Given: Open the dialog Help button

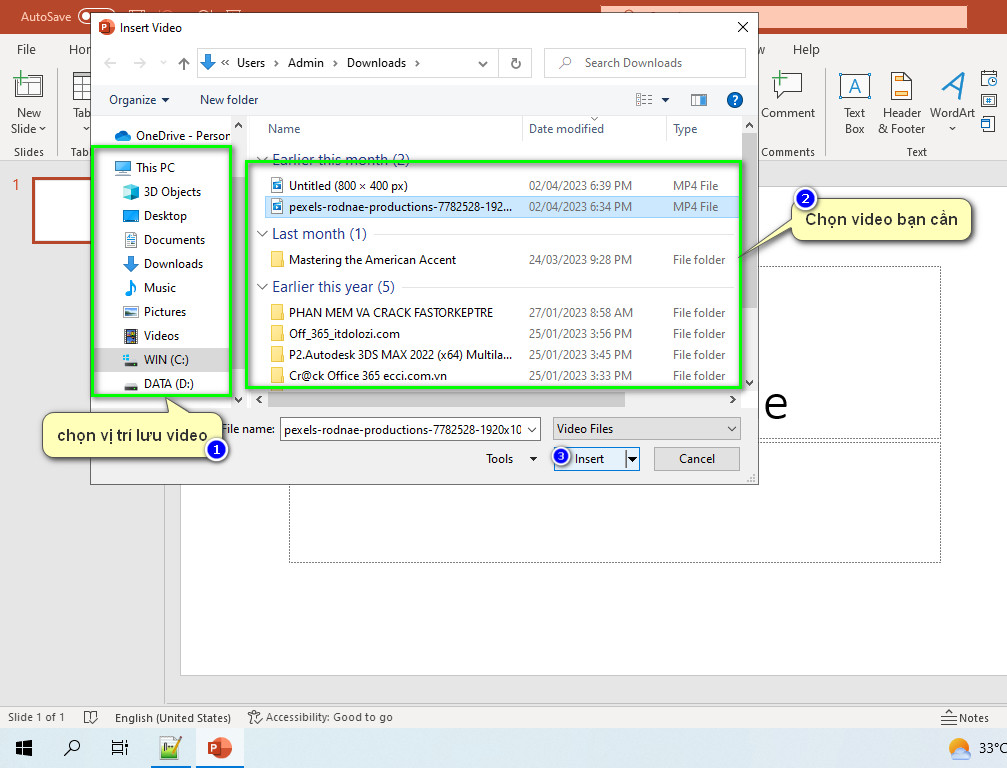Looking at the screenshot, I should 735,100.
